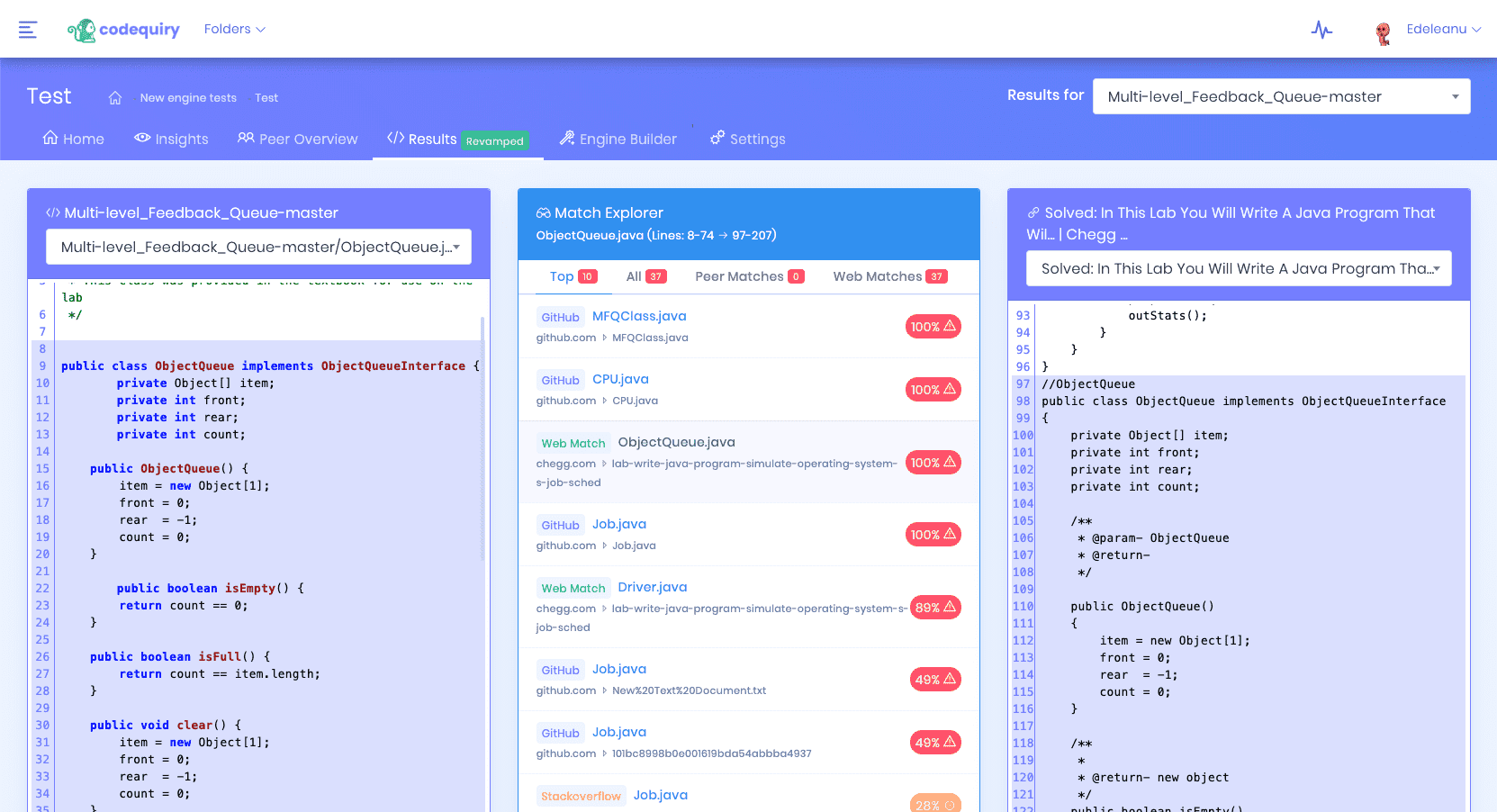This screenshot has width=1497, height=812.
Task: Click the 89% match score on Driver.java
Action: 934,607
